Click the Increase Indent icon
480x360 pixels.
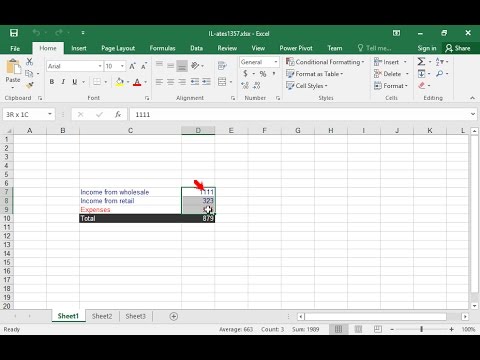pos(207,82)
